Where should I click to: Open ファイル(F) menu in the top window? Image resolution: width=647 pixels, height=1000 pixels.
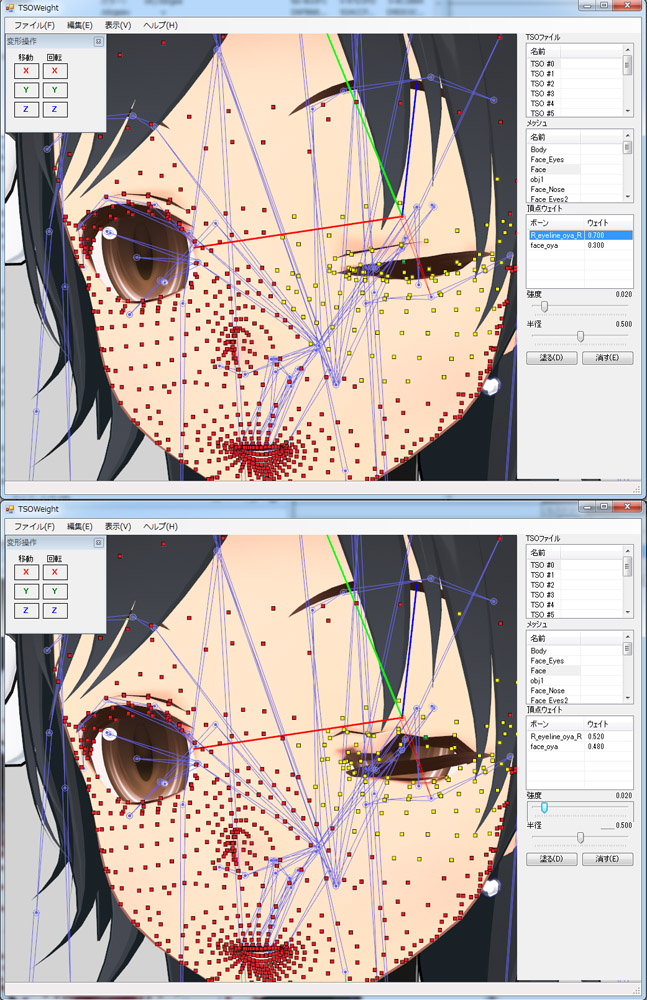coord(34,25)
